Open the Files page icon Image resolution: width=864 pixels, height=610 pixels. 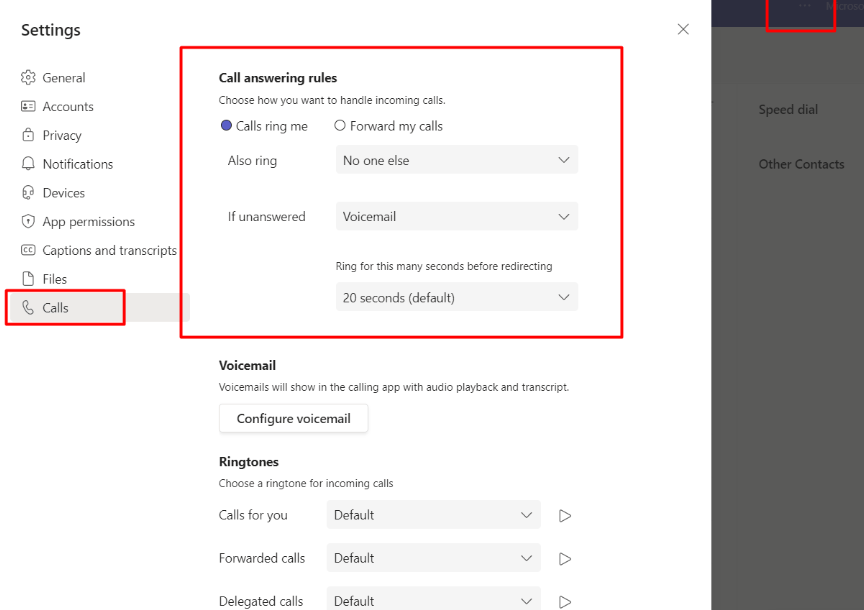[x=28, y=279]
